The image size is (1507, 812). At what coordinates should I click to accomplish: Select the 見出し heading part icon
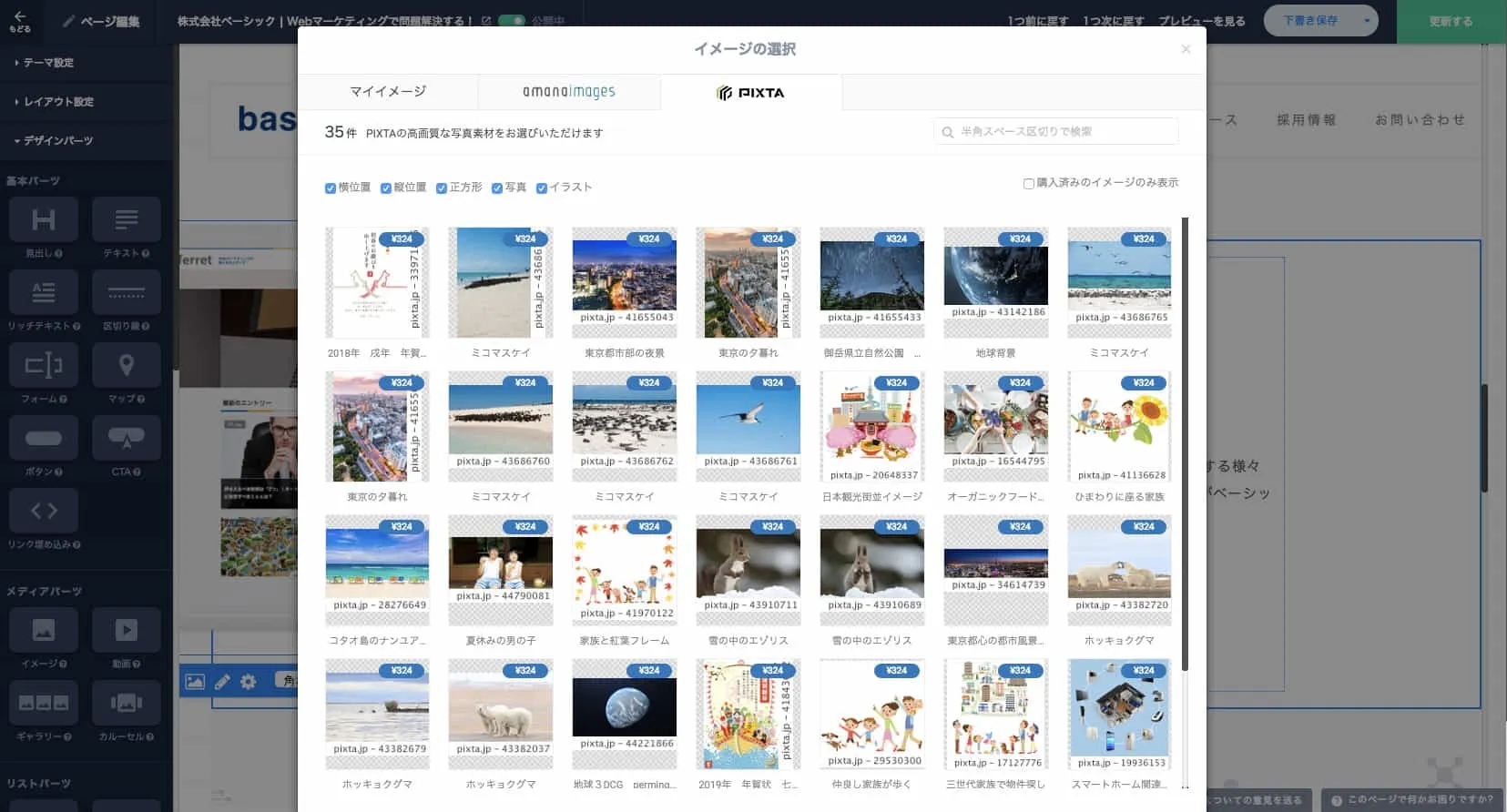coord(43,220)
